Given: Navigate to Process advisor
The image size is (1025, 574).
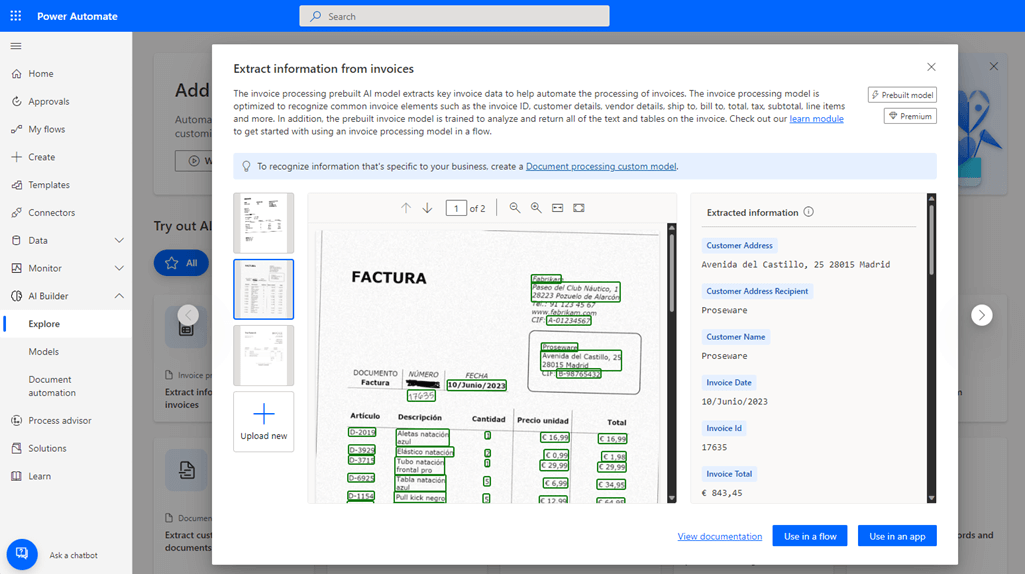Looking at the screenshot, I should [x=60, y=421].
